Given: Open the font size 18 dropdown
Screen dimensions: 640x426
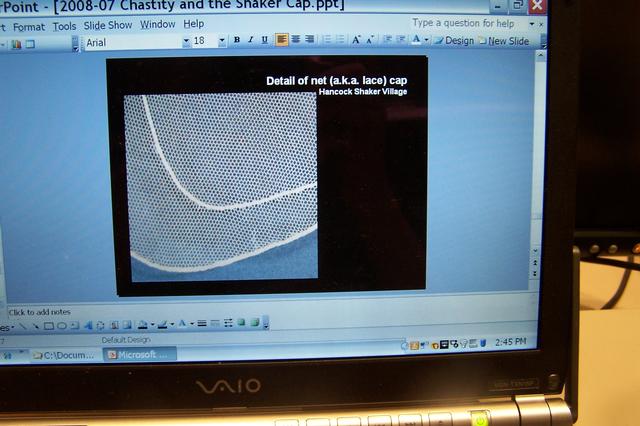Looking at the screenshot, I should point(222,41).
